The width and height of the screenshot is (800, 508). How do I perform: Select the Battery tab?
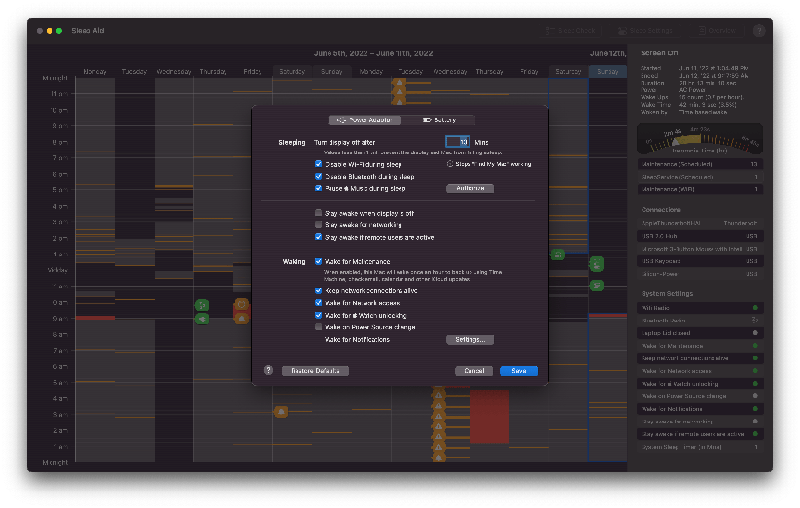[438, 120]
